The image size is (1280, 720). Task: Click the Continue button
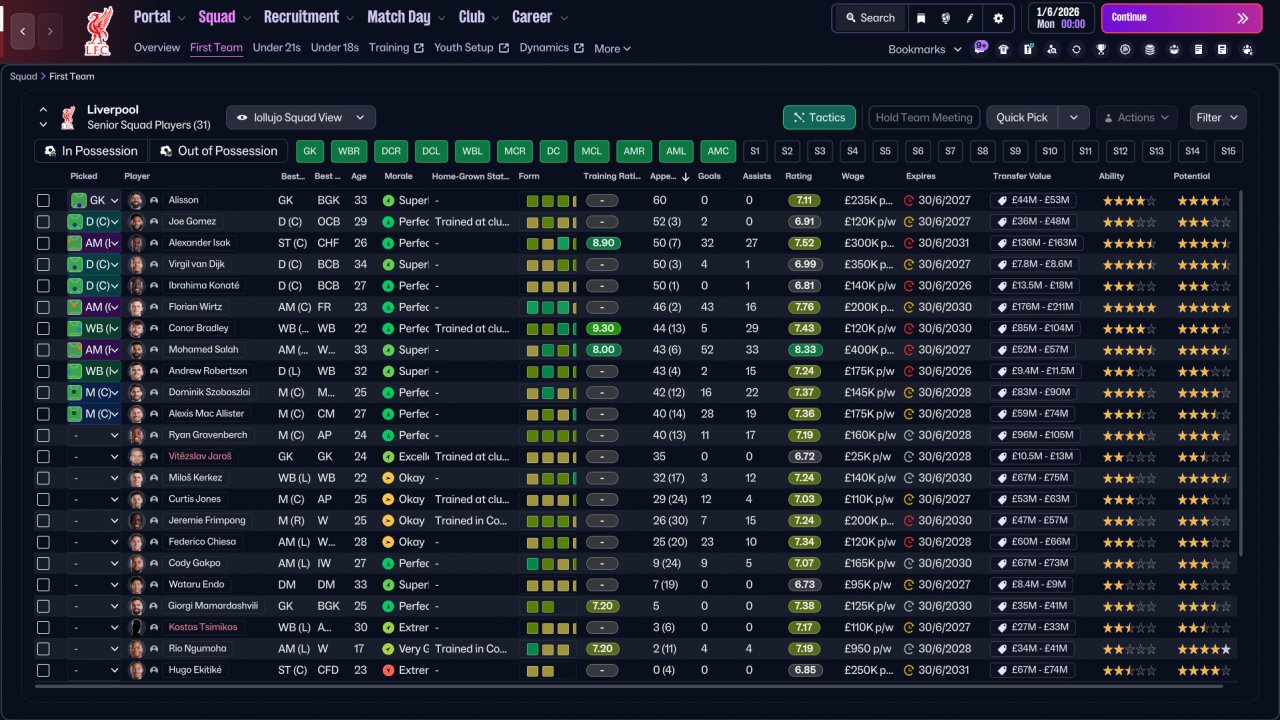(x=1182, y=18)
